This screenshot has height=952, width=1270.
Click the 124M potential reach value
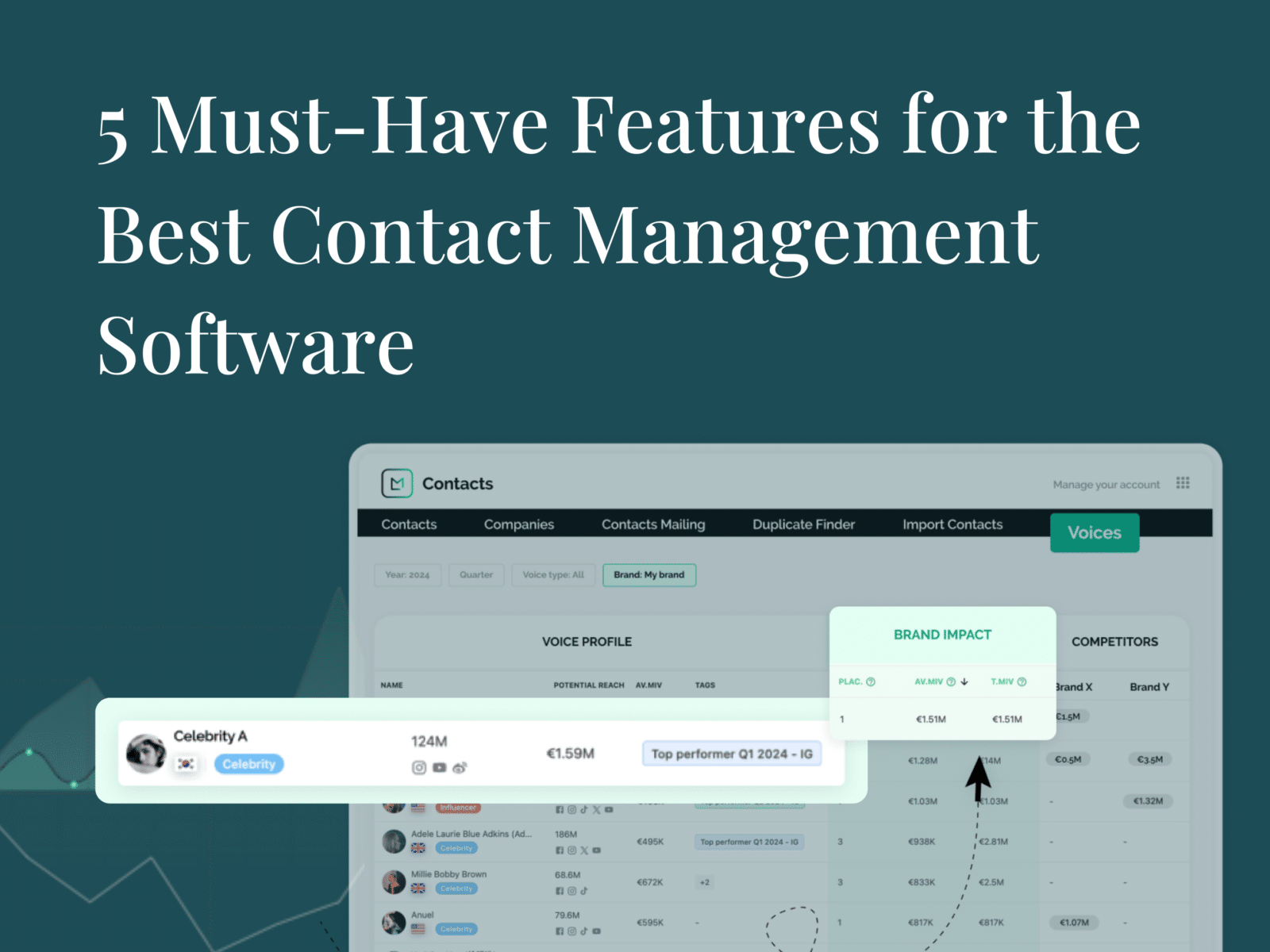point(429,741)
